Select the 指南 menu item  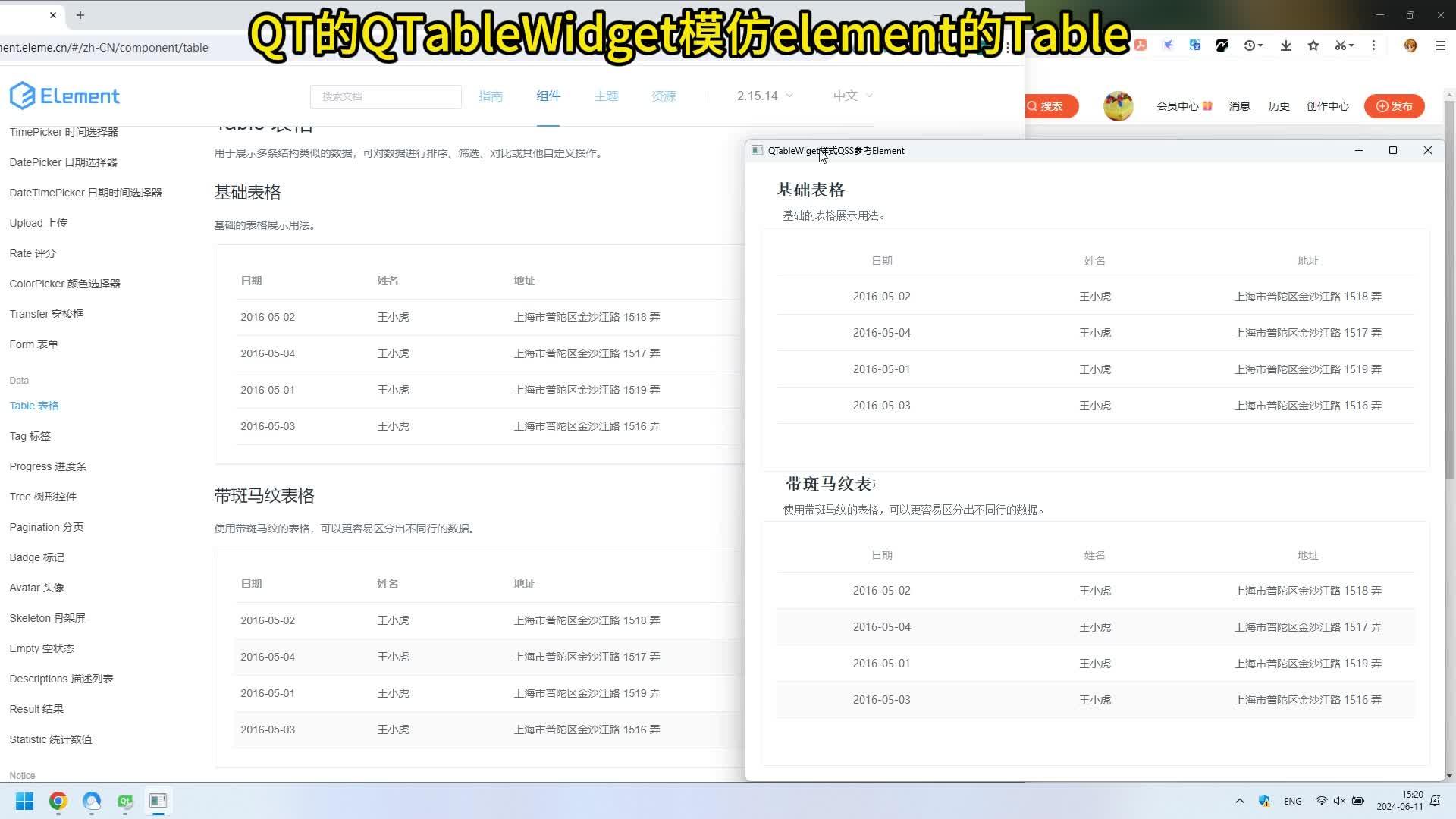tap(491, 96)
